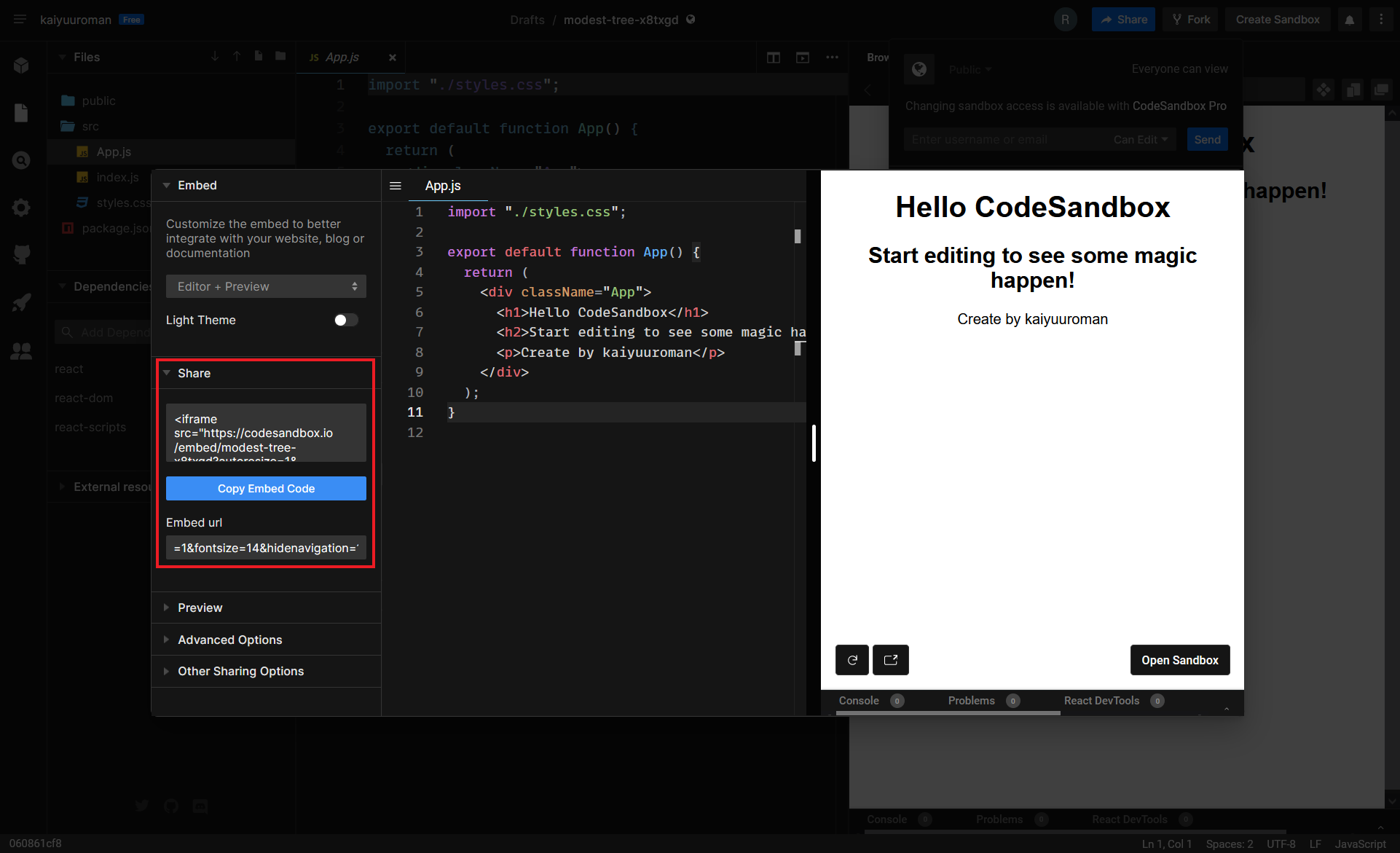1400x853 pixels.
Task: Open Configuration Files gear icon in sidebar
Action: [21, 208]
